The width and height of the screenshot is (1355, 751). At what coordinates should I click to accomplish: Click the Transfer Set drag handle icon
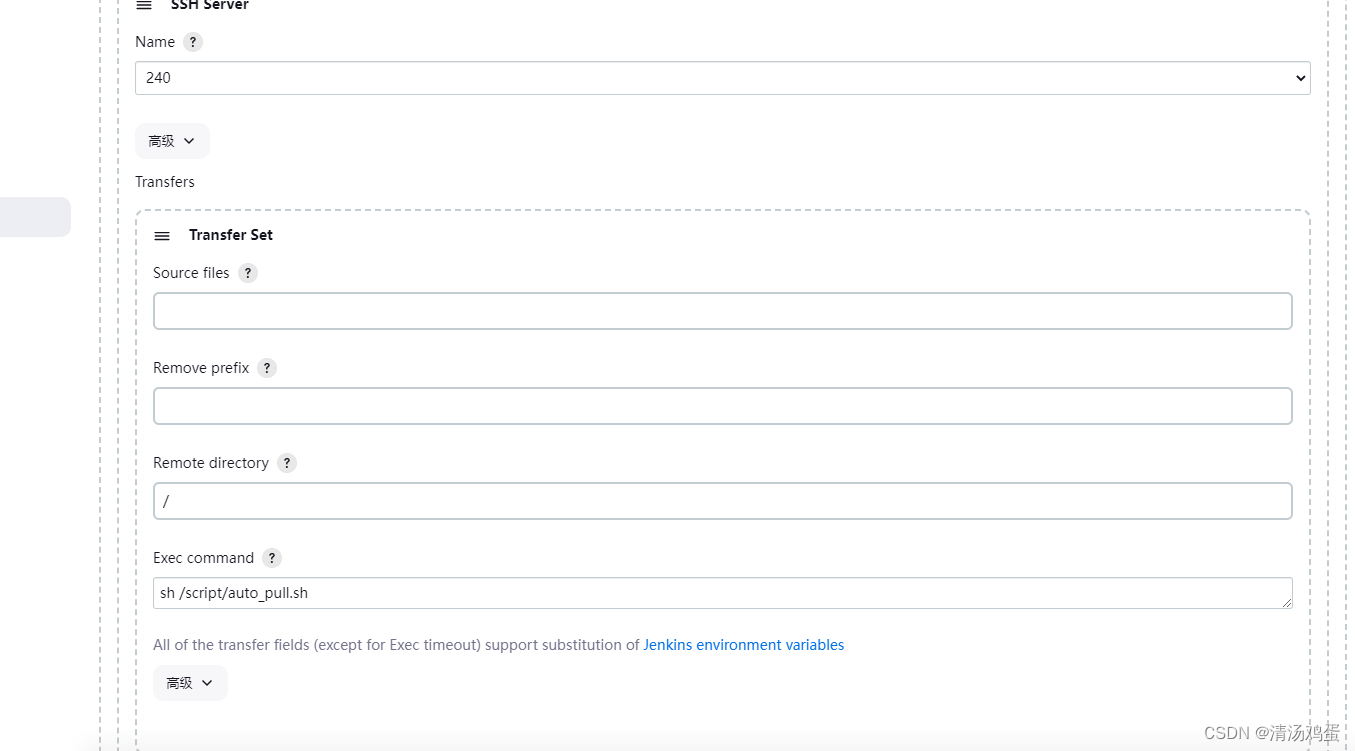(162, 236)
